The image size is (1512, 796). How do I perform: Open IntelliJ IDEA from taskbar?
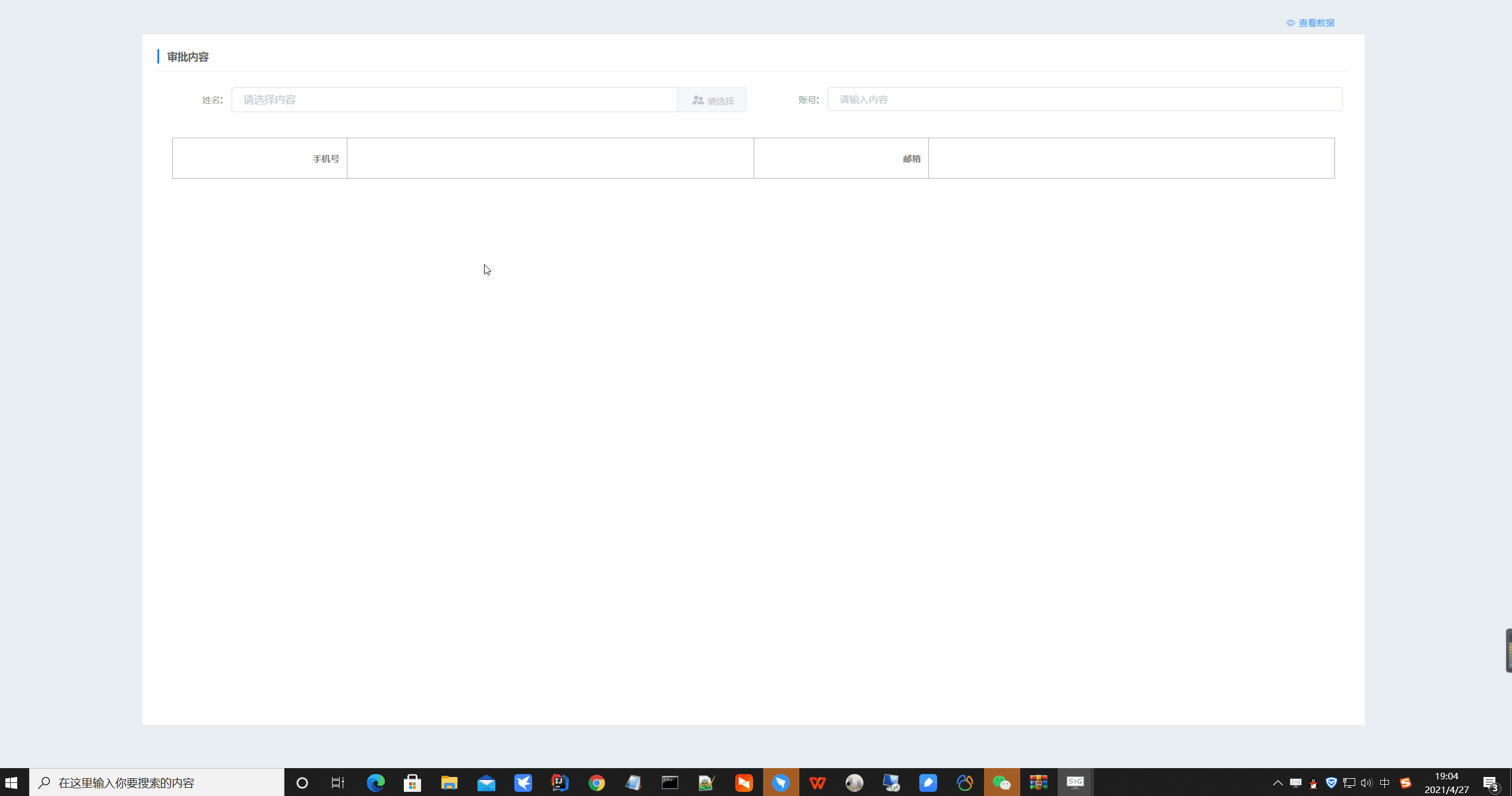tap(559, 782)
